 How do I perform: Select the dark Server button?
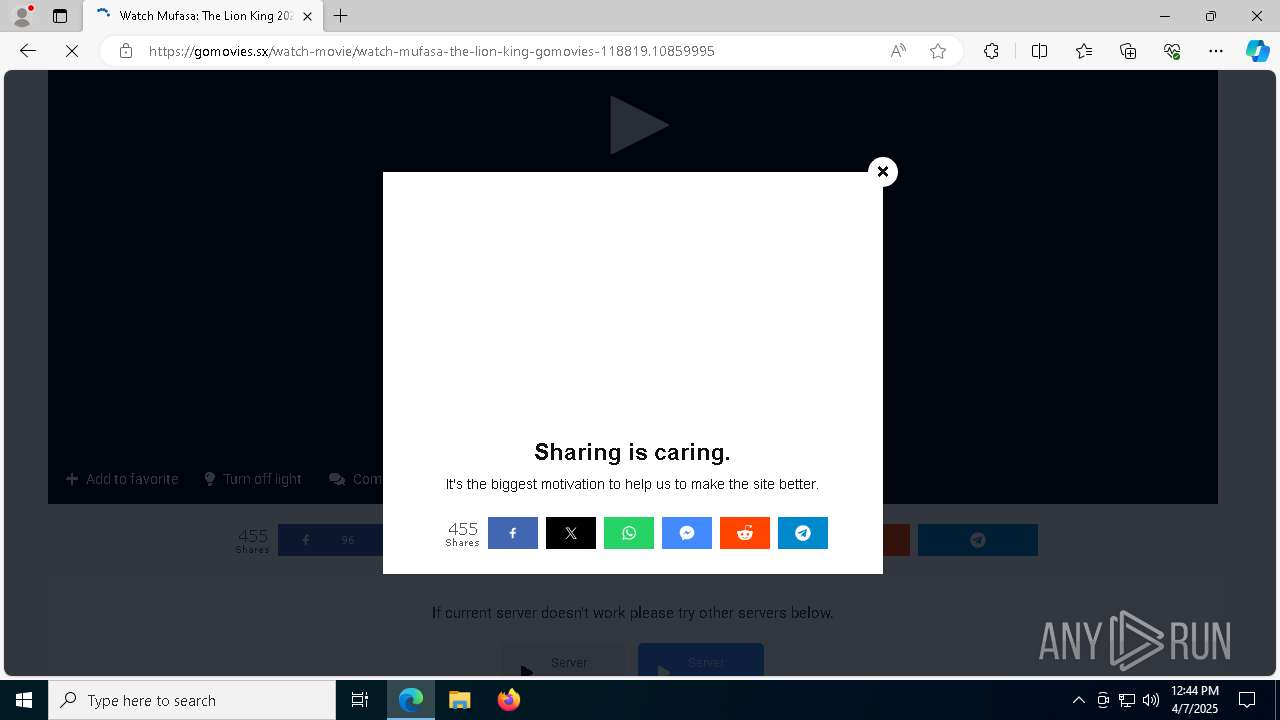tap(563, 661)
